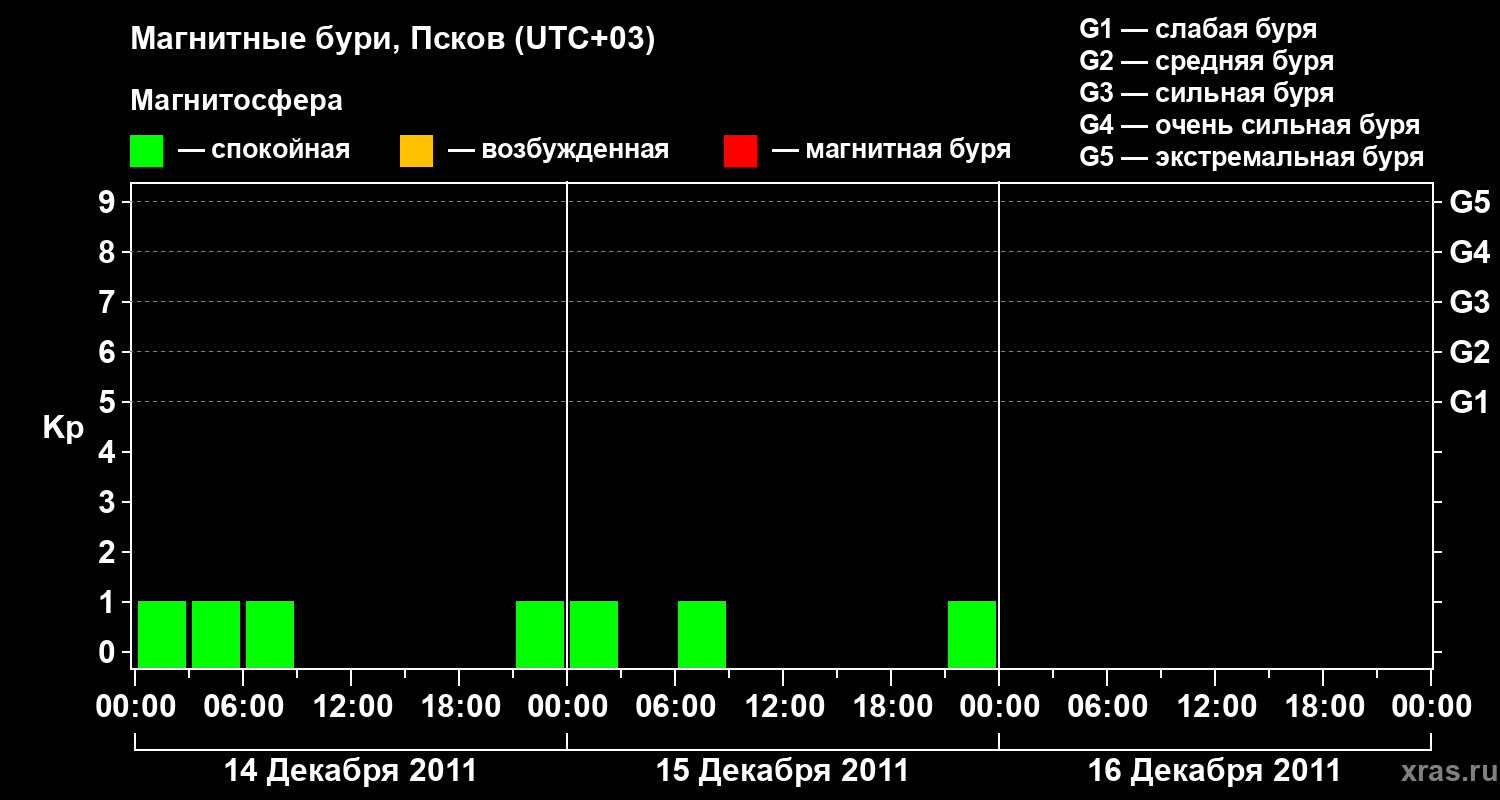The height and width of the screenshot is (800, 1500).
Task: Click the right-axis 'G1' level label
Action: (1469, 402)
